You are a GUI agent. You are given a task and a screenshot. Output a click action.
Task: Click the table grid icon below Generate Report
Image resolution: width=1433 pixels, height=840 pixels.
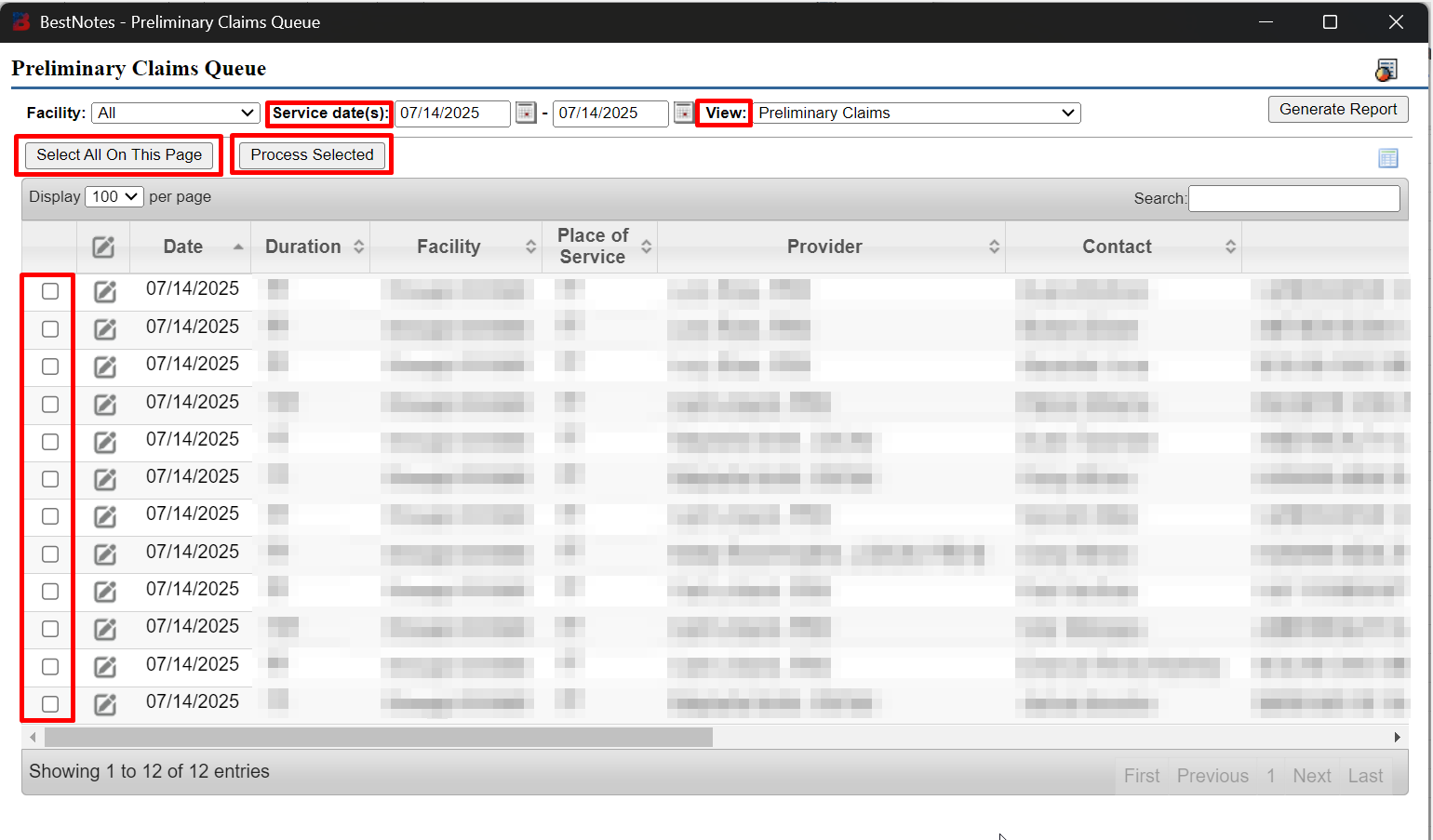click(1388, 158)
